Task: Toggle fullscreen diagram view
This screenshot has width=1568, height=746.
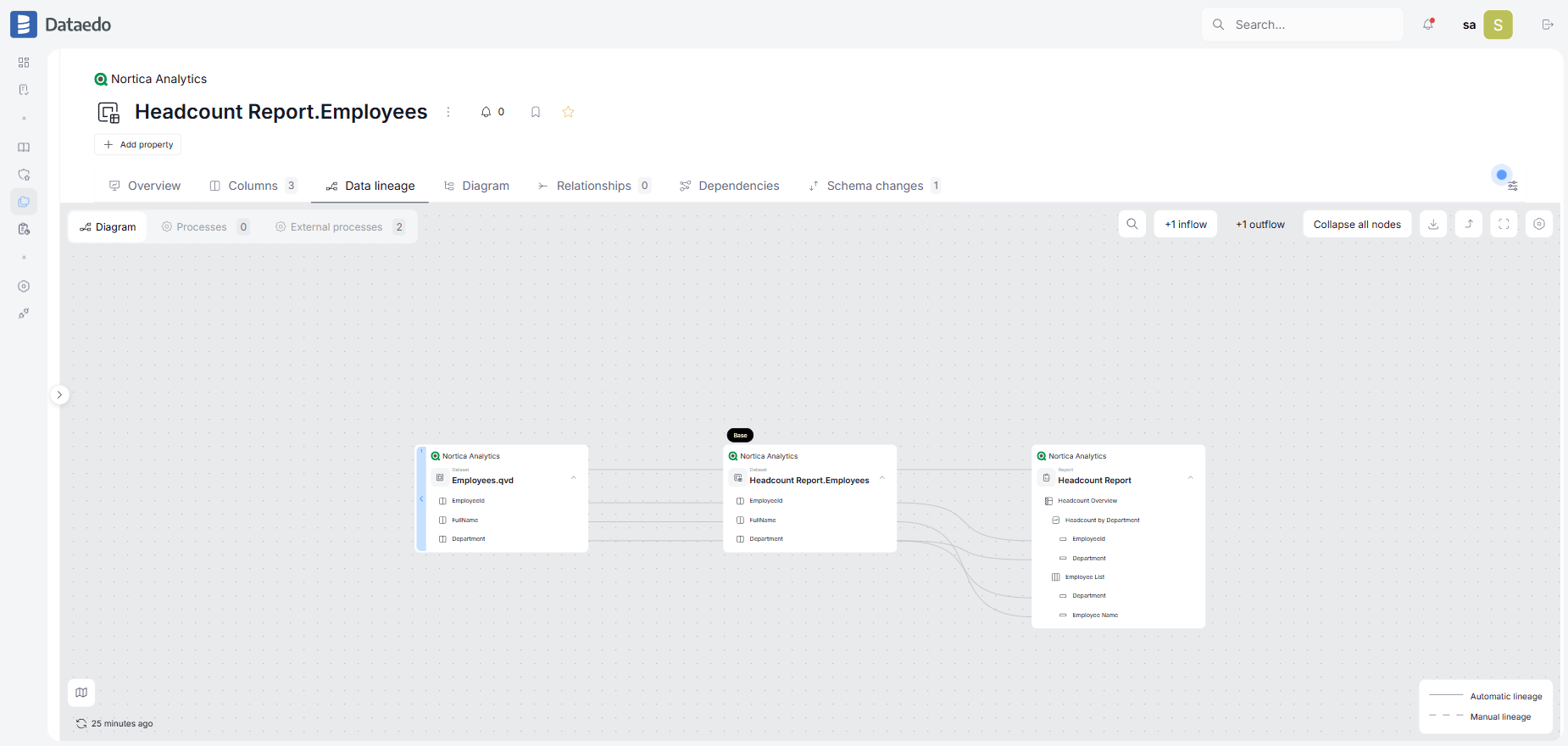Action: tap(1504, 224)
